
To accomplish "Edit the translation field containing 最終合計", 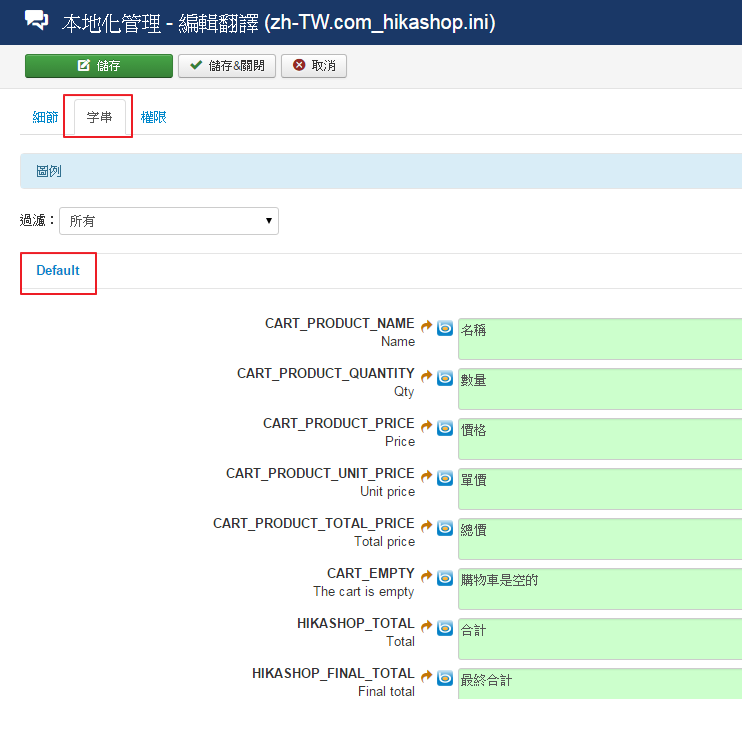I will point(600,684).
